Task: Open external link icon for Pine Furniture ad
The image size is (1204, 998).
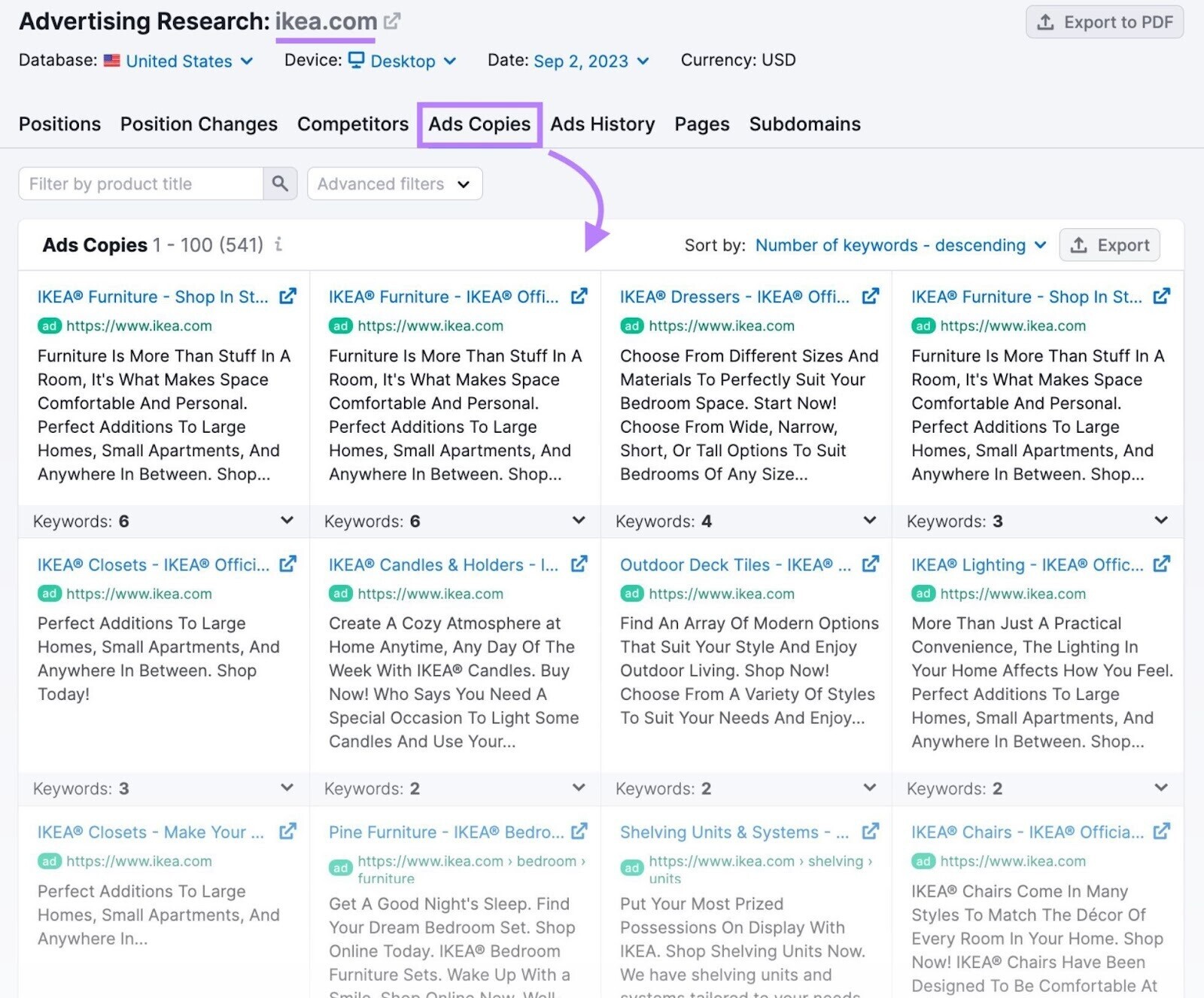Action: pyautogui.click(x=579, y=832)
